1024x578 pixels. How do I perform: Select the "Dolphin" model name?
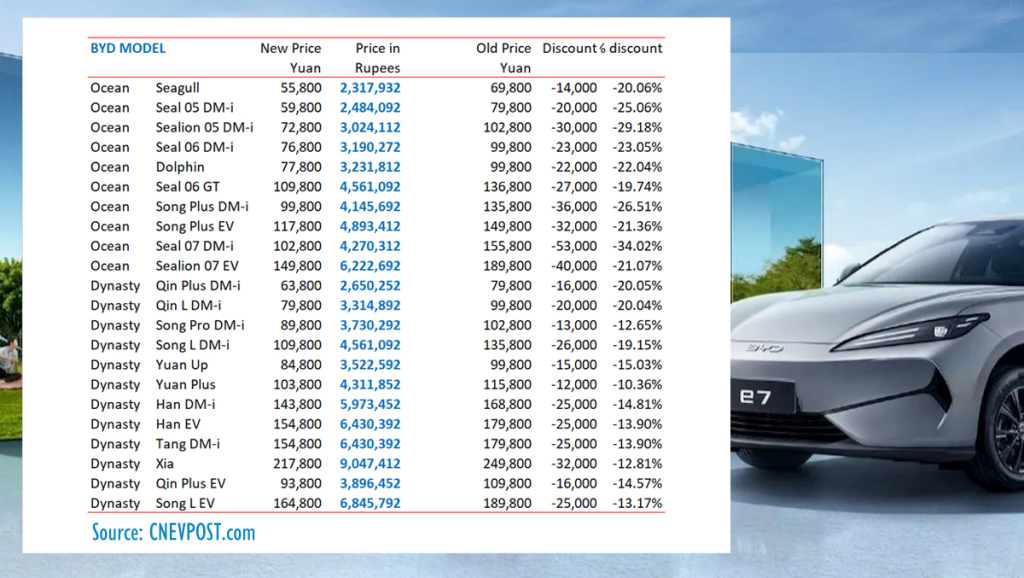[180, 167]
